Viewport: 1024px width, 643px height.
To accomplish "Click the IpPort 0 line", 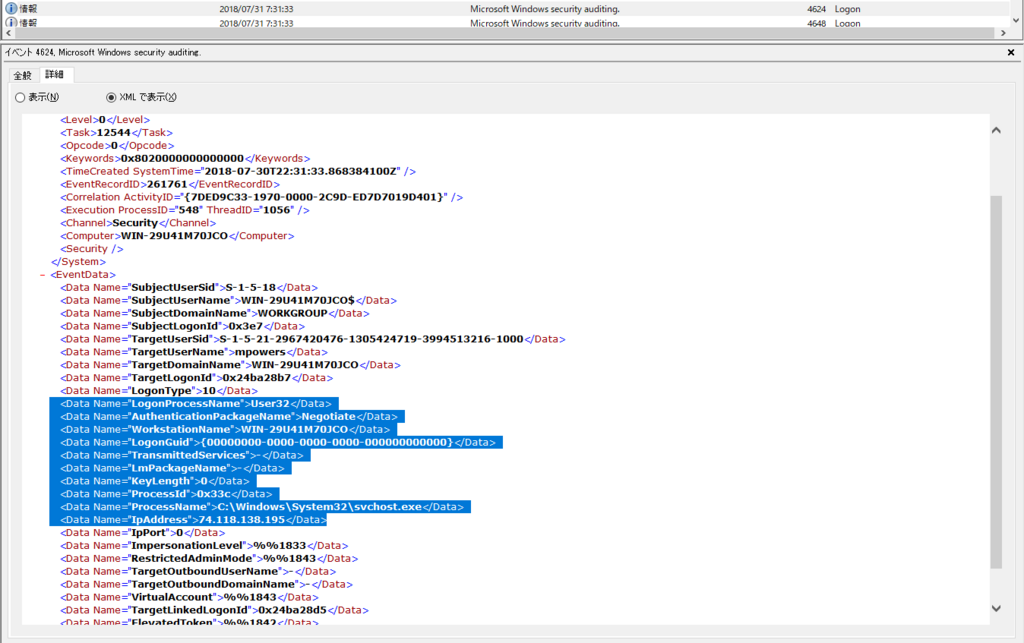I will [142, 533].
